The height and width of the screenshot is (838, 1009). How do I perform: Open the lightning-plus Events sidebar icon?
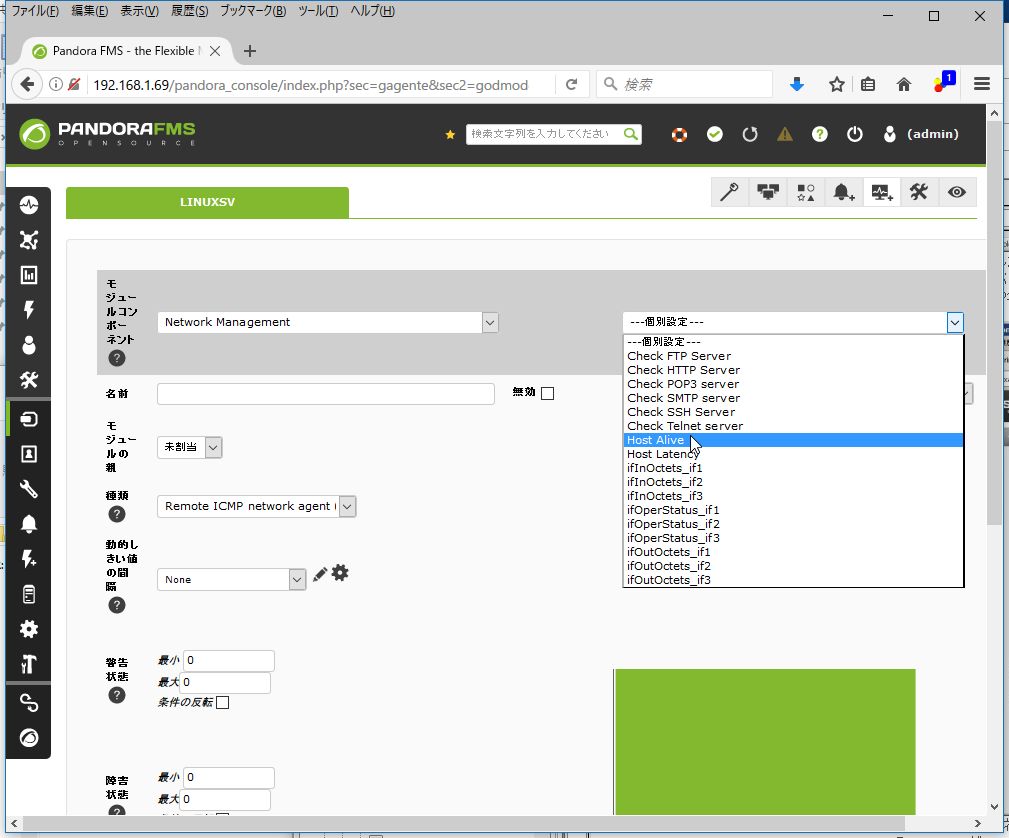pyautogui.click(x=29, y=559)
